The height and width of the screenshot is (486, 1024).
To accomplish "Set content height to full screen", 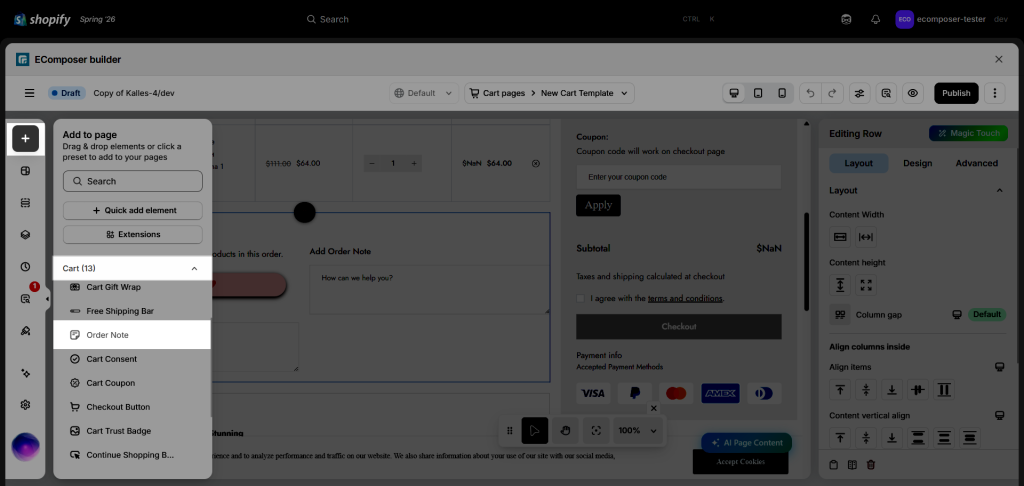I will (x=866, y=285).
